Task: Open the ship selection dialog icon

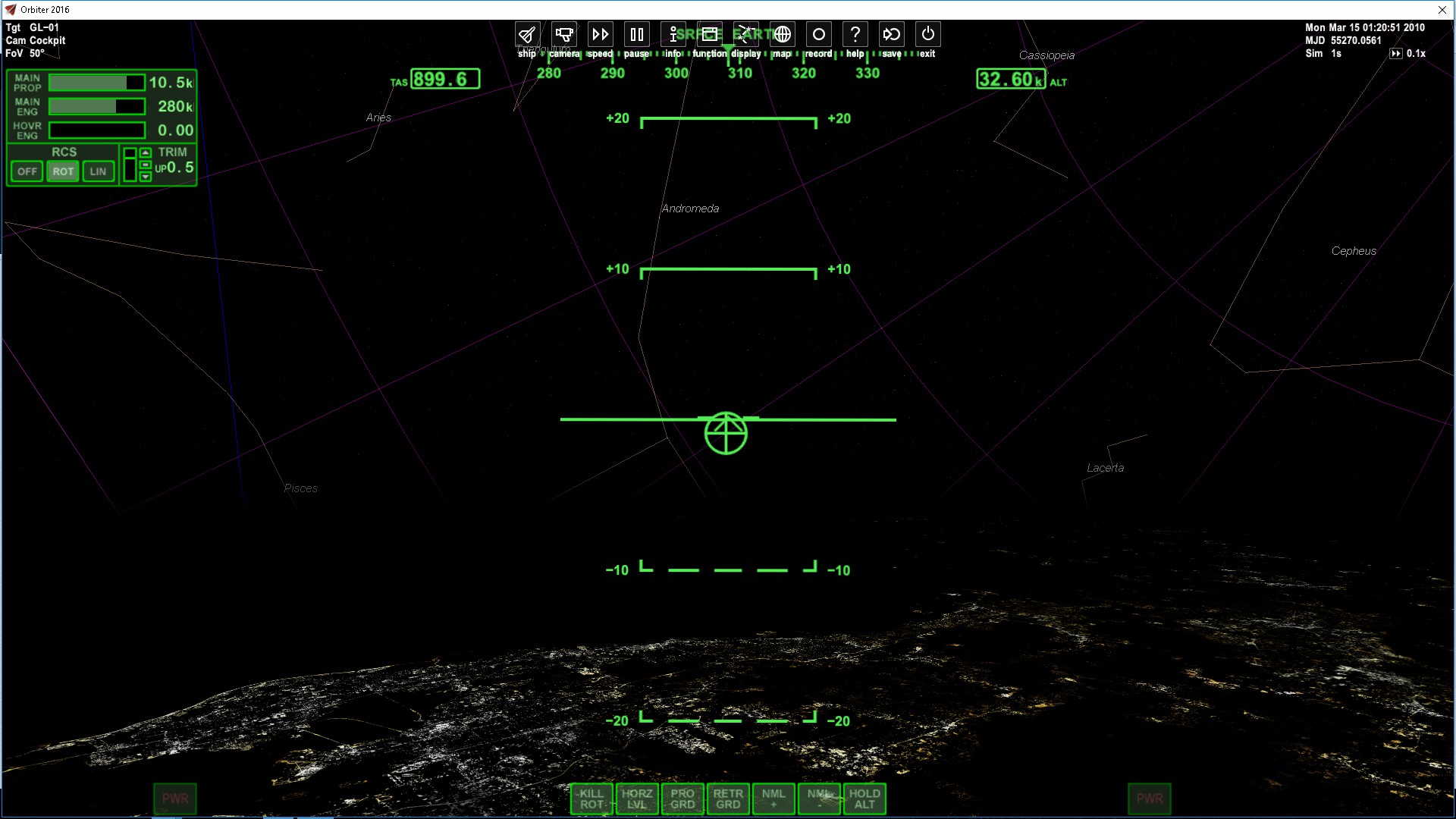Action: click(527, 35)
